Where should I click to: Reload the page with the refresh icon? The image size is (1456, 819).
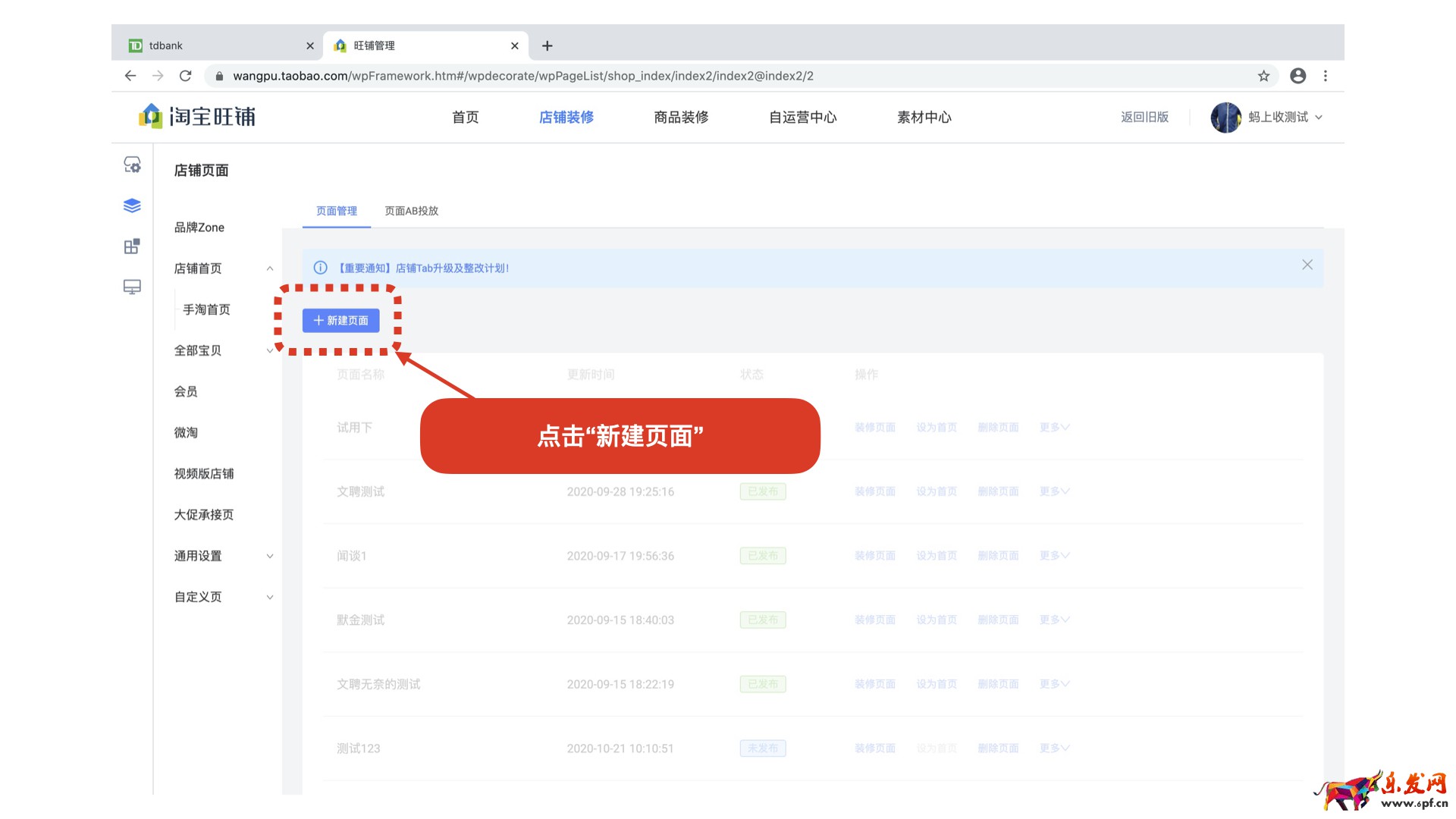point(185,76)
